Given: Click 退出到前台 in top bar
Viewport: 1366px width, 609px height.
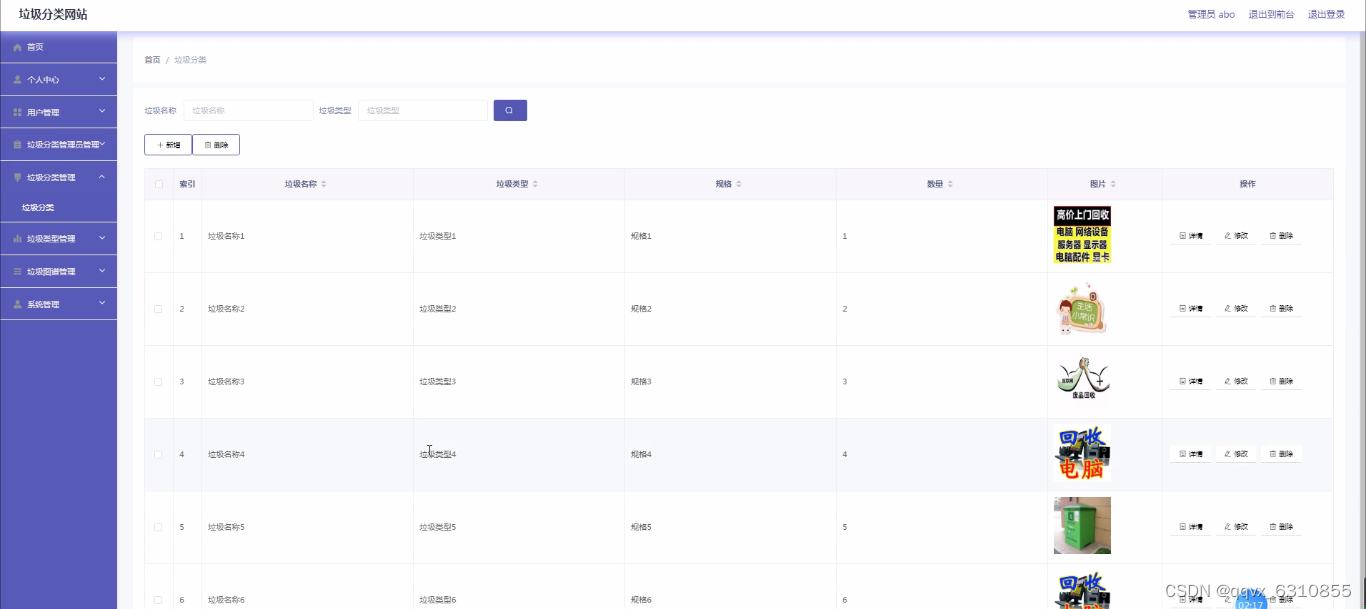Looking at the screenshot, I should (x=1271, y=15).
